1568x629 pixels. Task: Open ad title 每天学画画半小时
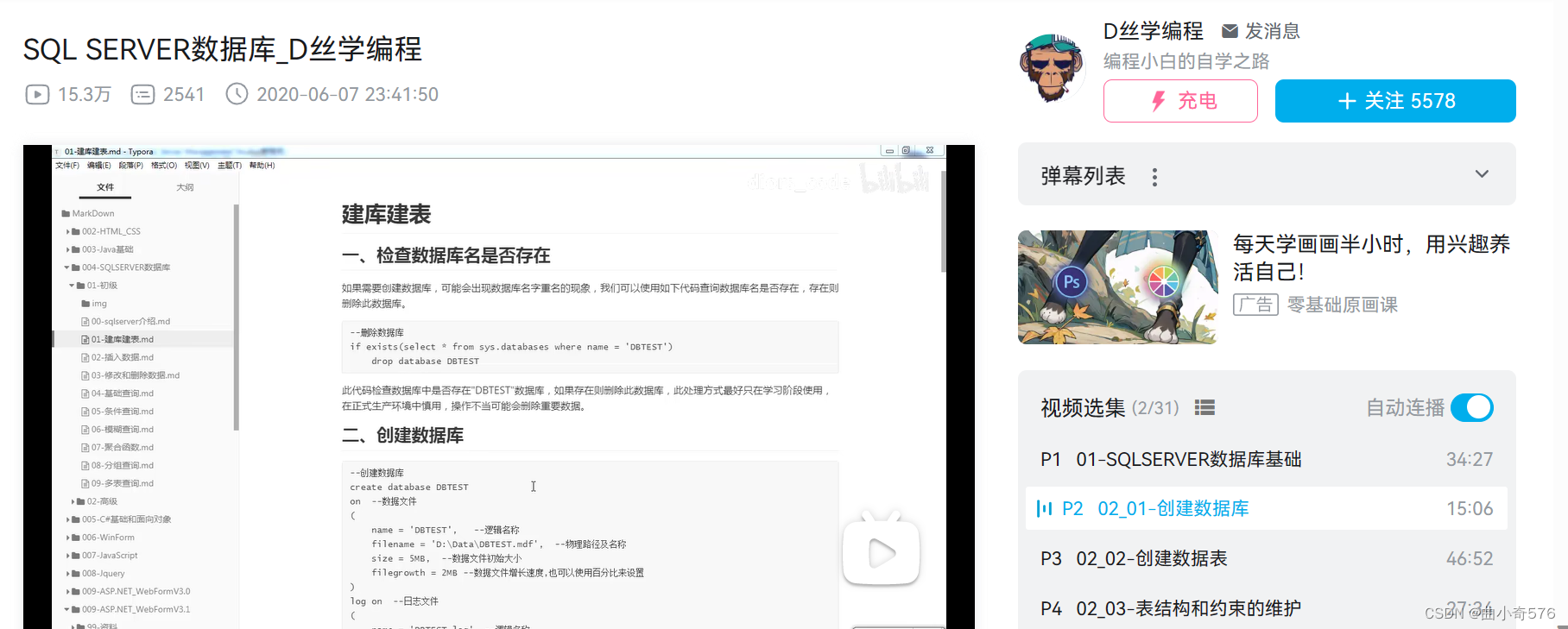(x=1372, y=258)
